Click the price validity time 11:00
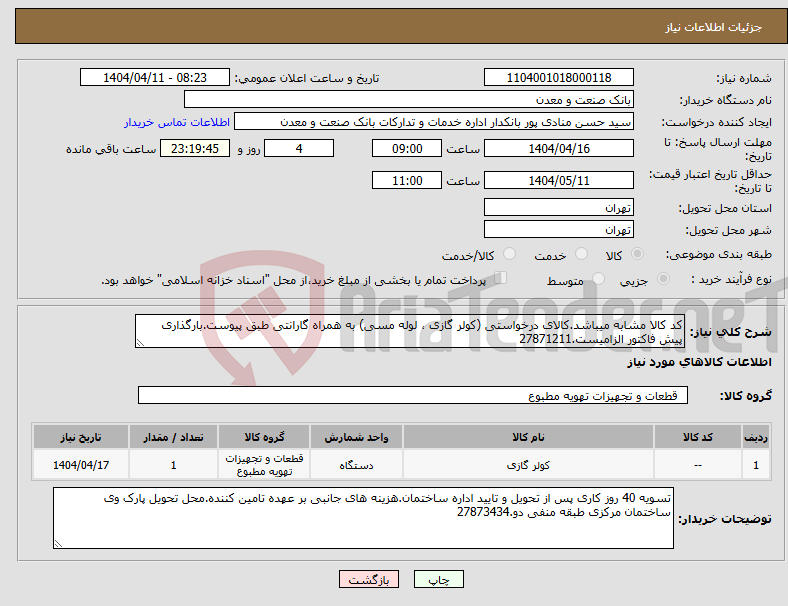This screenshot has width=788, height=606. coord(407,180)
